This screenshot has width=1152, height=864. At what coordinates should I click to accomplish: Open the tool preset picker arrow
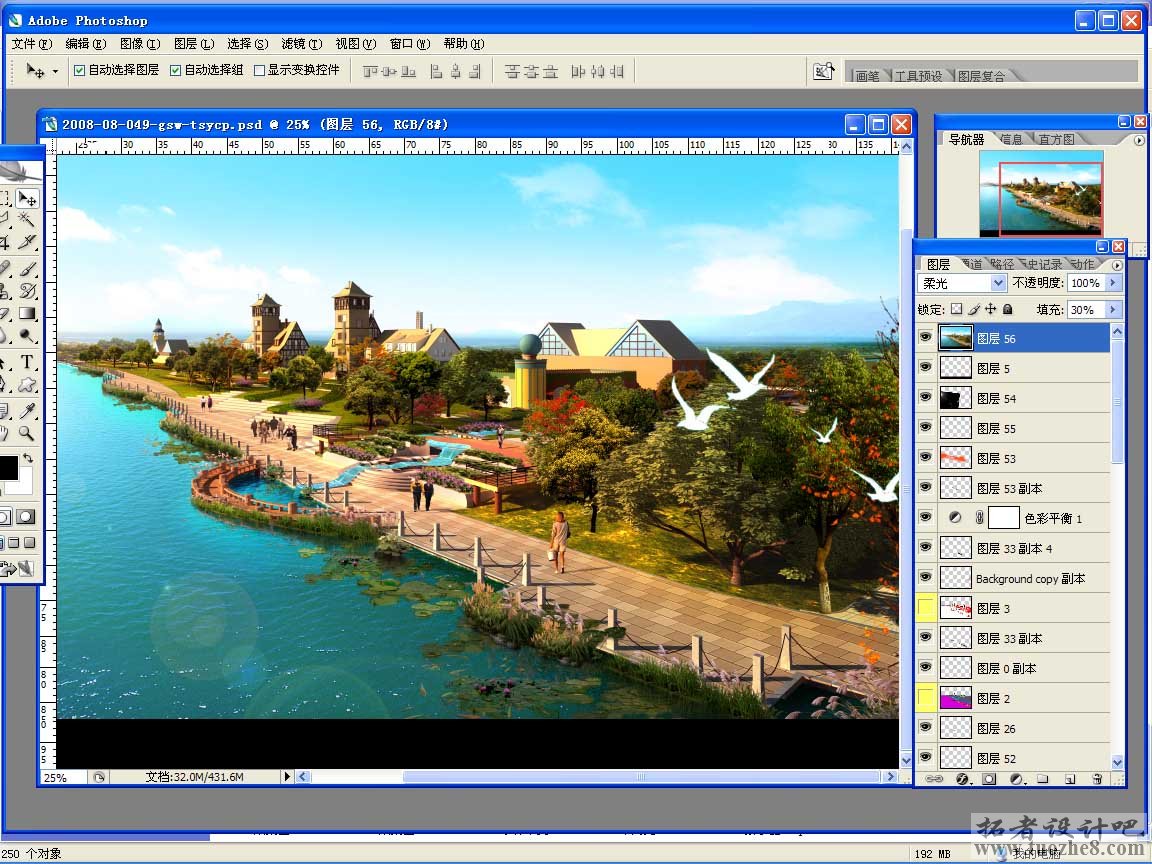click(55, 72)
